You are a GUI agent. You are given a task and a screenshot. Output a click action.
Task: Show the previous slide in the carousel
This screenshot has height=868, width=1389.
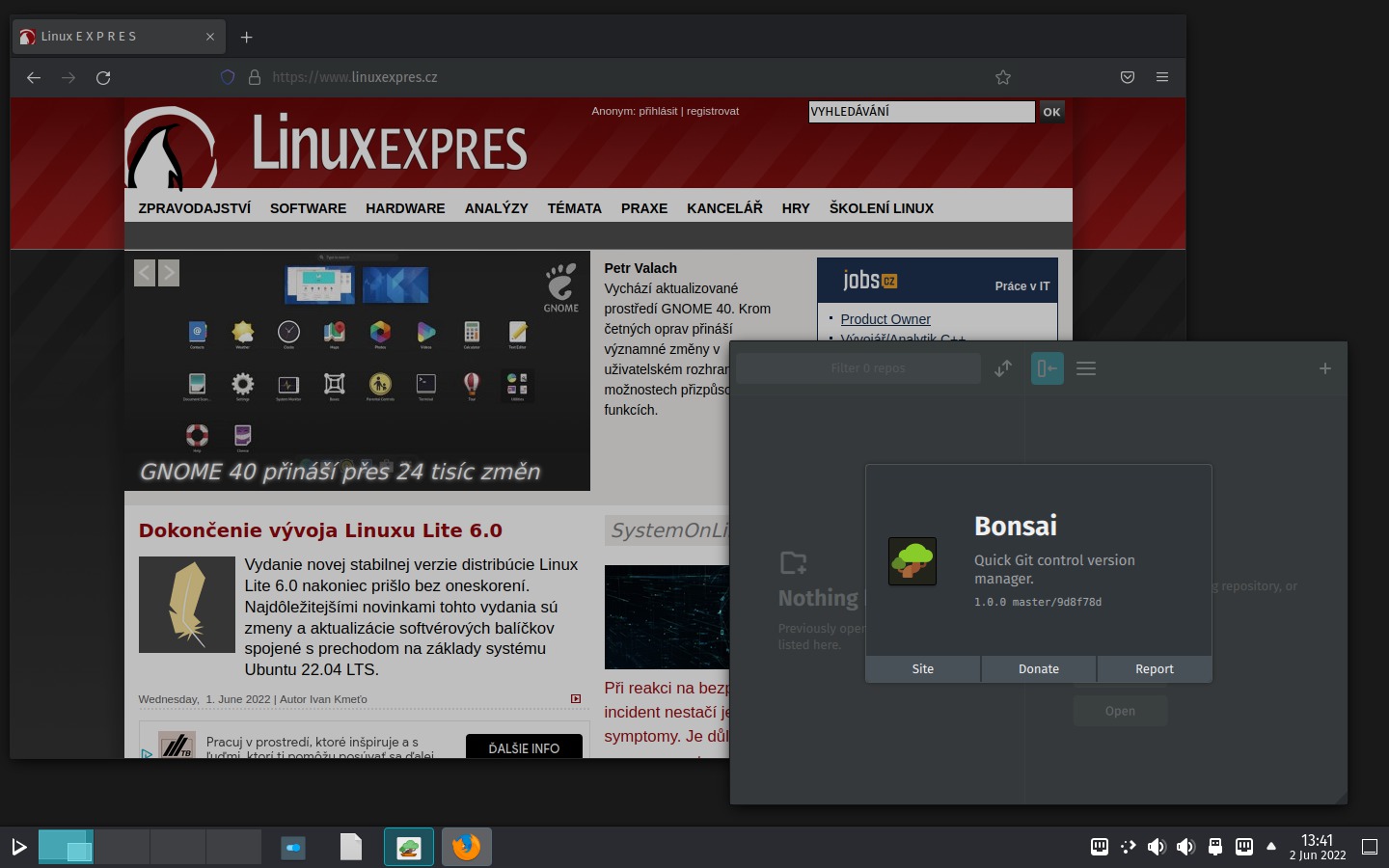(x=145, y=273)
